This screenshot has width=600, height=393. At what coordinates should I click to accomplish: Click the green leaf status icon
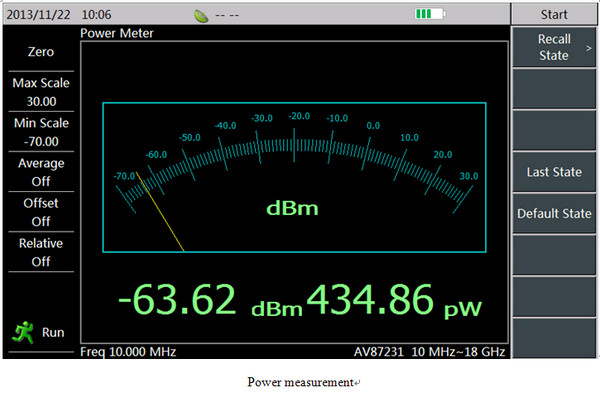click(x=201, y=16)
